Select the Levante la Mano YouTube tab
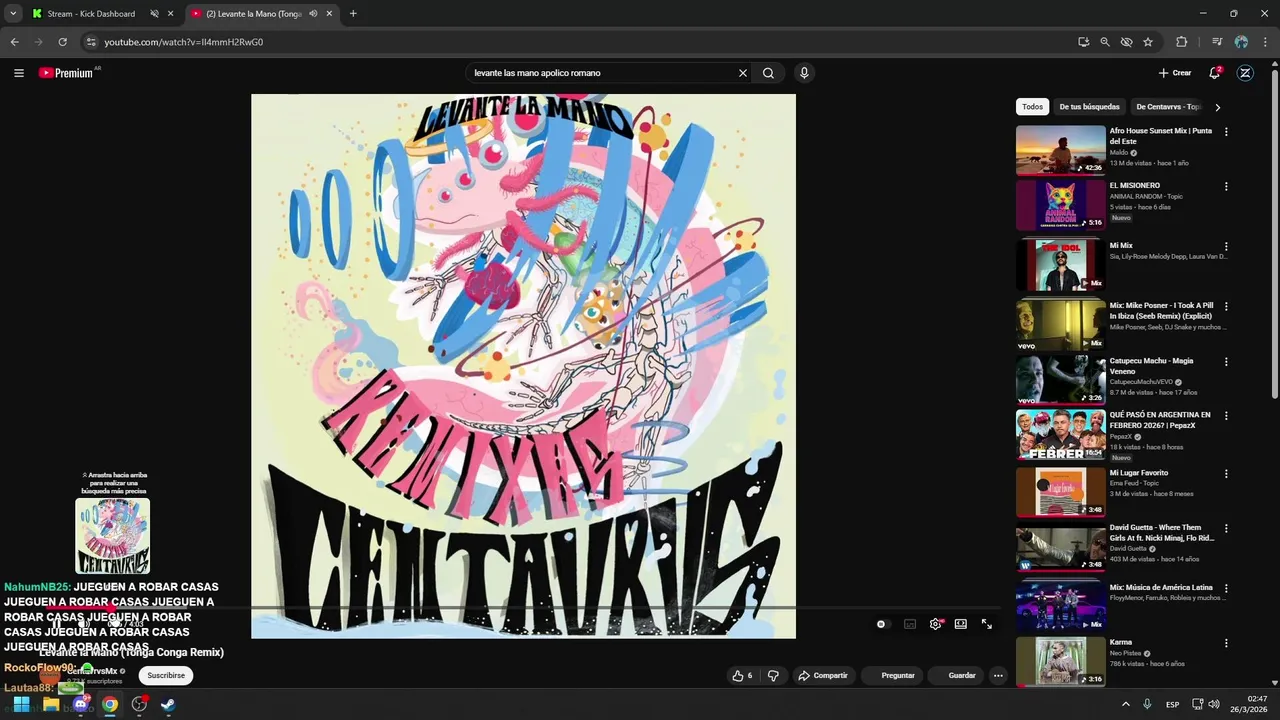The image size is (1280, 720). [x=255, y=14]
